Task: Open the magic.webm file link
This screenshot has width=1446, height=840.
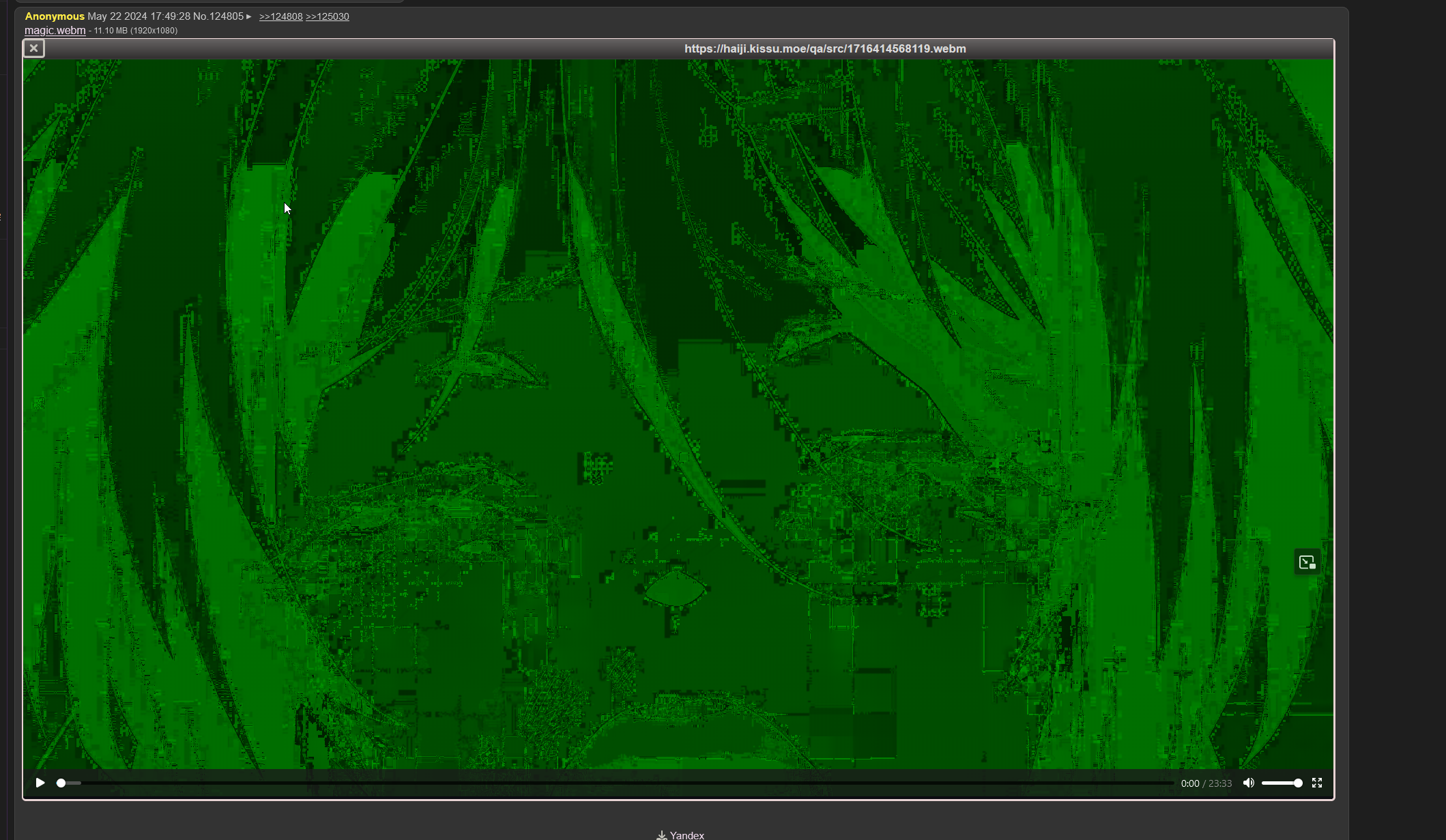Action: 55,30
